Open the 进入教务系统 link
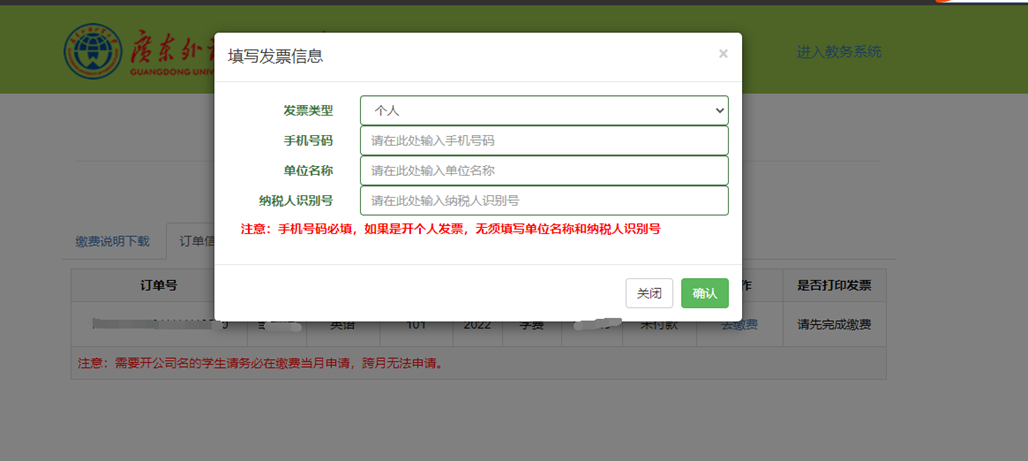The width and height of the screenshot is (1028, 461). [839, 52]
